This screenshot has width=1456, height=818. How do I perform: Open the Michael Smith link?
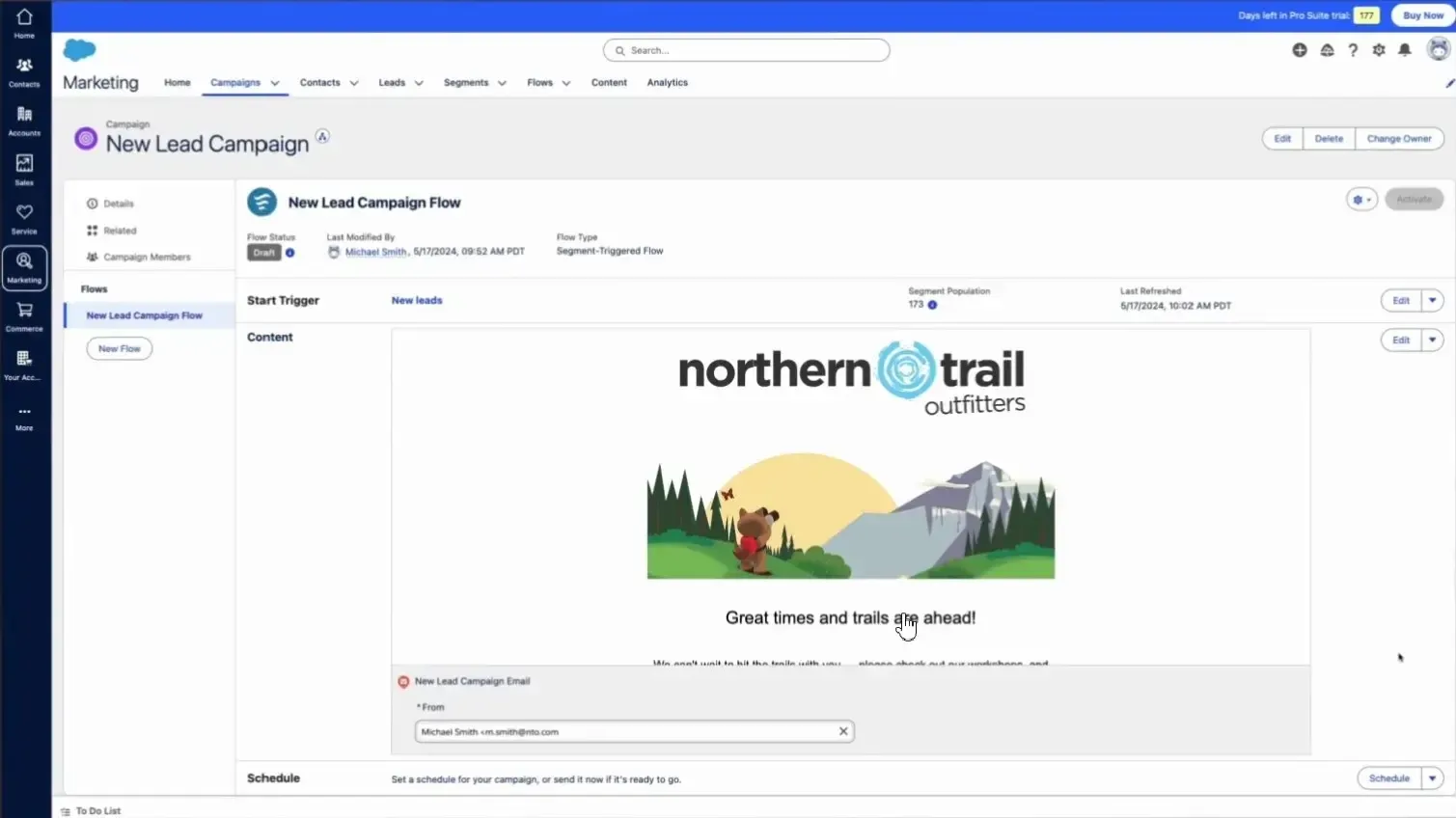(x=375, y=252)
